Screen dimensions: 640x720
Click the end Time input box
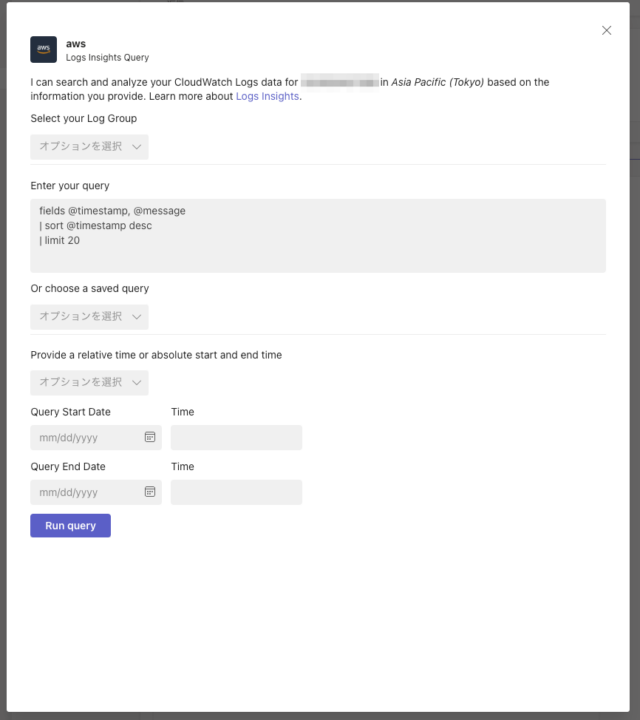[236, 492]
